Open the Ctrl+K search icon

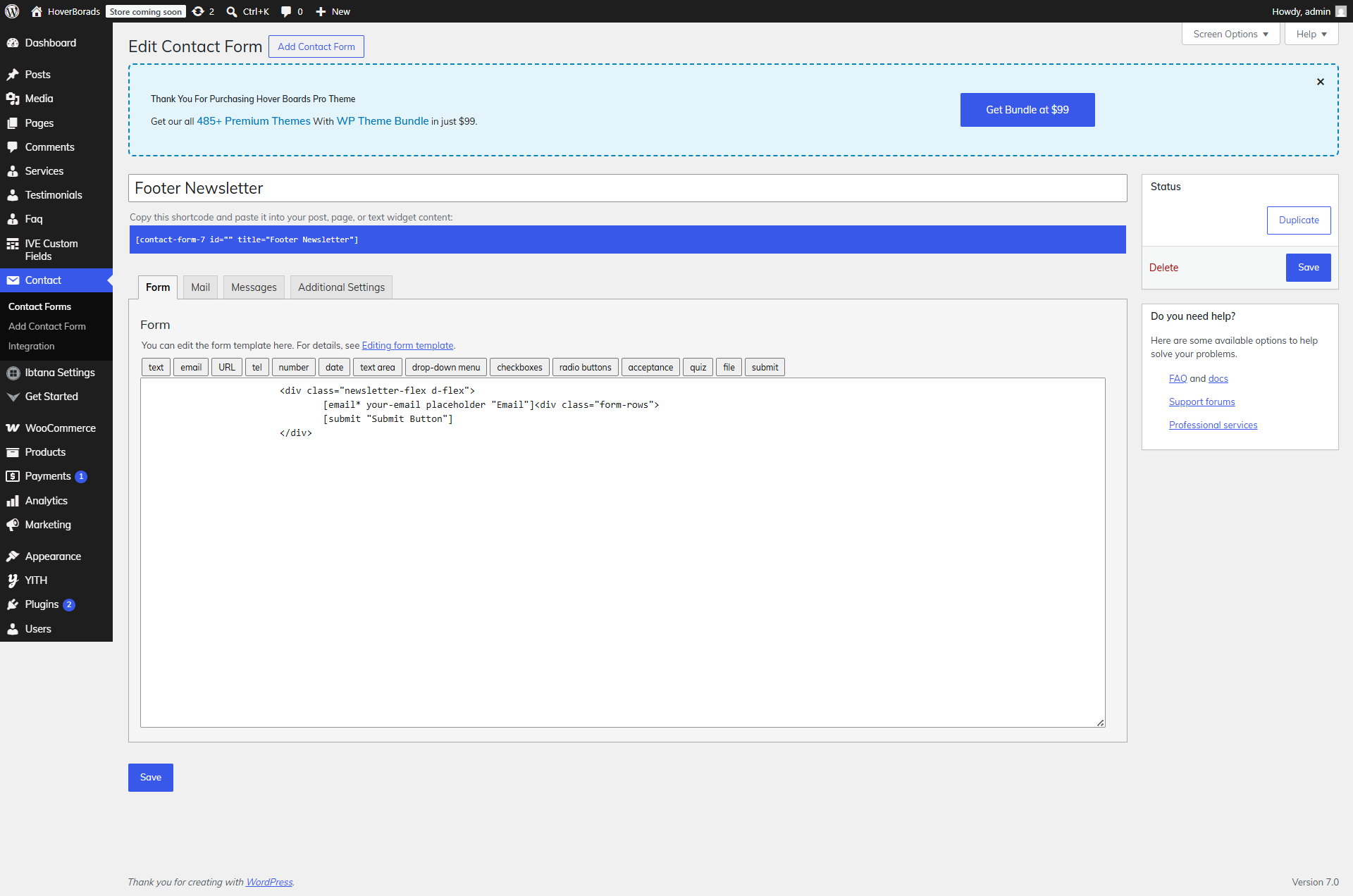click(x=231, y=11)
